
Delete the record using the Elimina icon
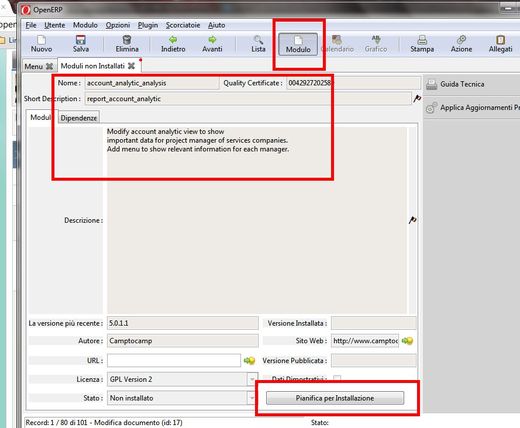pos(127,44)
